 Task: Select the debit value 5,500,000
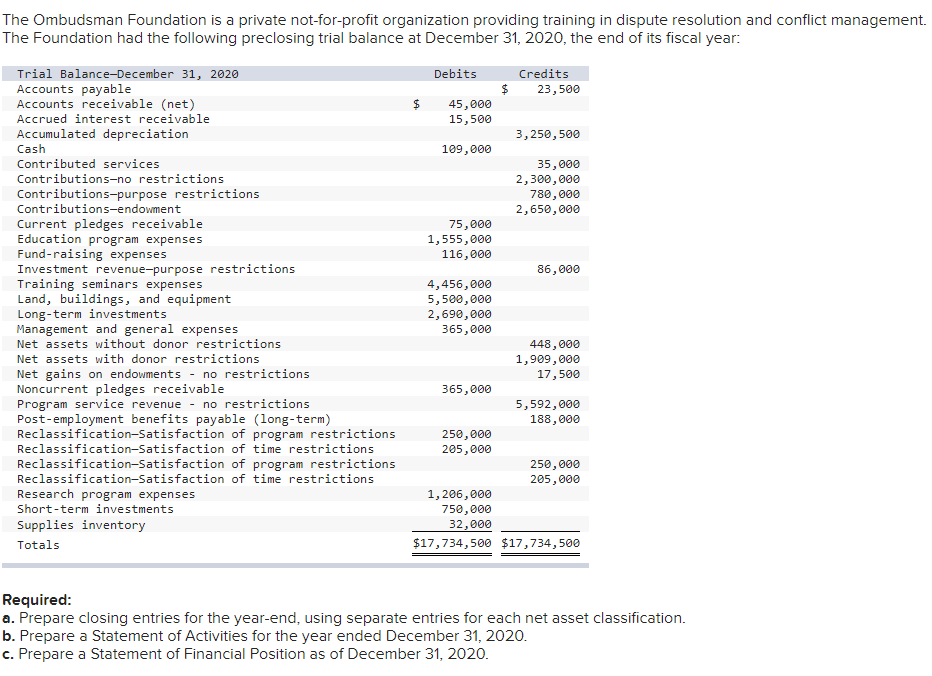tap(459, 299)
